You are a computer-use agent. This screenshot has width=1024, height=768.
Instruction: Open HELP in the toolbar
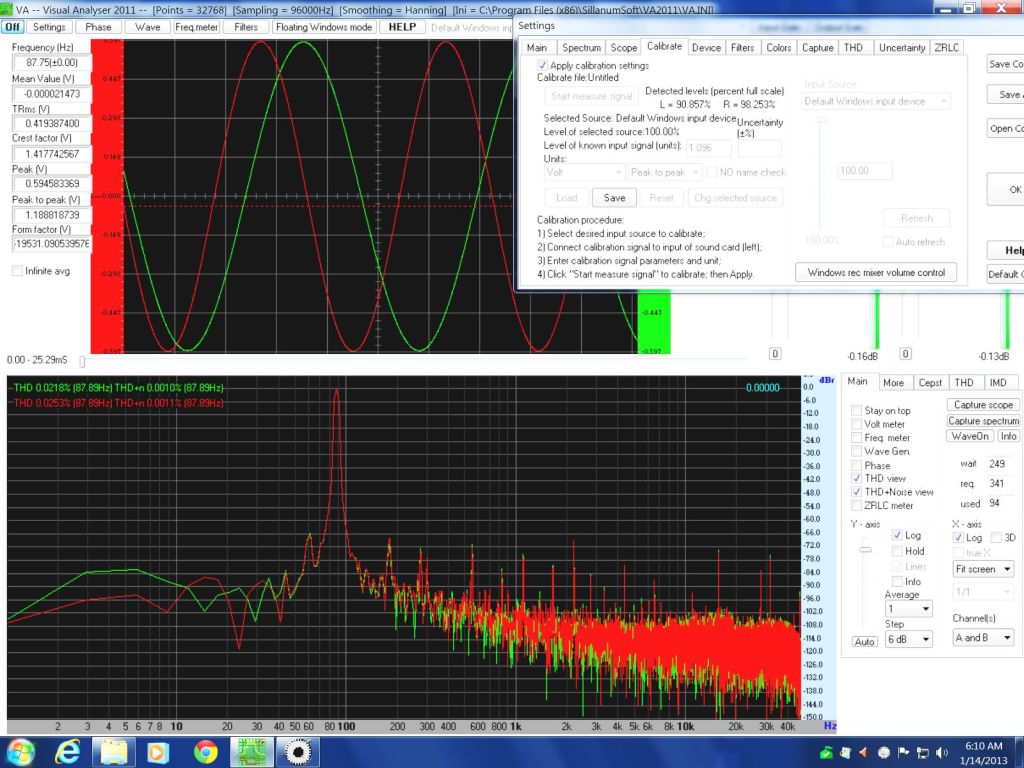pos(402,27)
